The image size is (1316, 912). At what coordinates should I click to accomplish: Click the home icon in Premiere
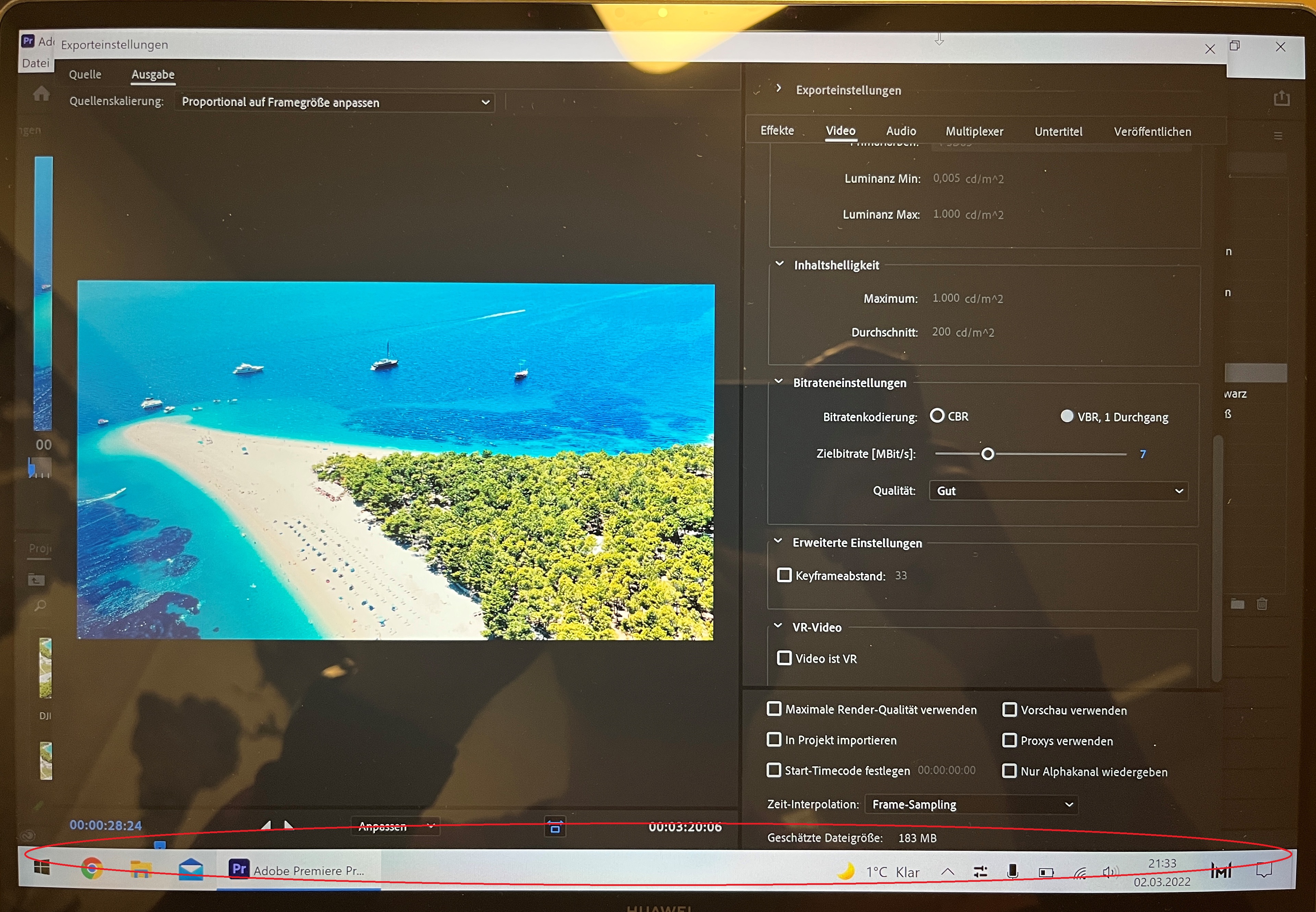tap(41, 93)
